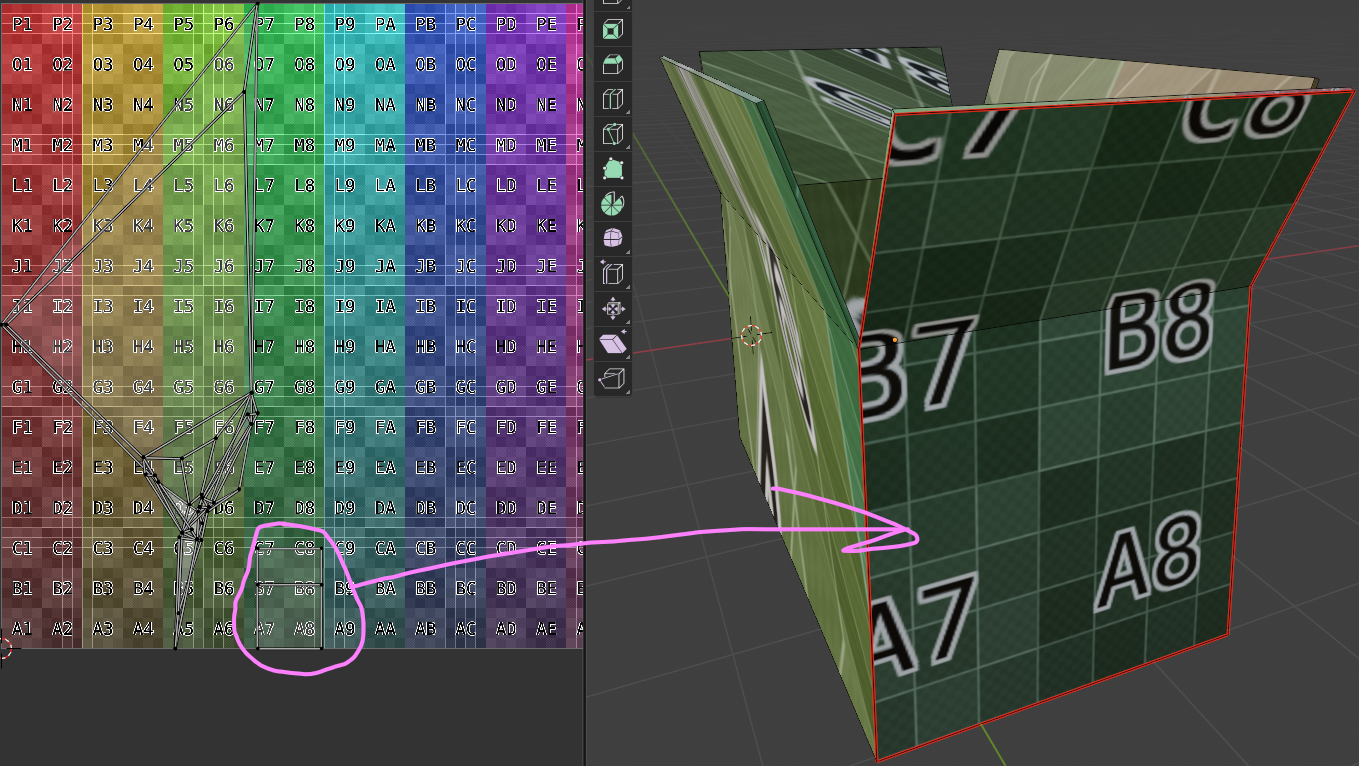Activate the Bevel tool
This screenshot has height=766, width=1359.
pyautogui.click(x=612, y=65)
